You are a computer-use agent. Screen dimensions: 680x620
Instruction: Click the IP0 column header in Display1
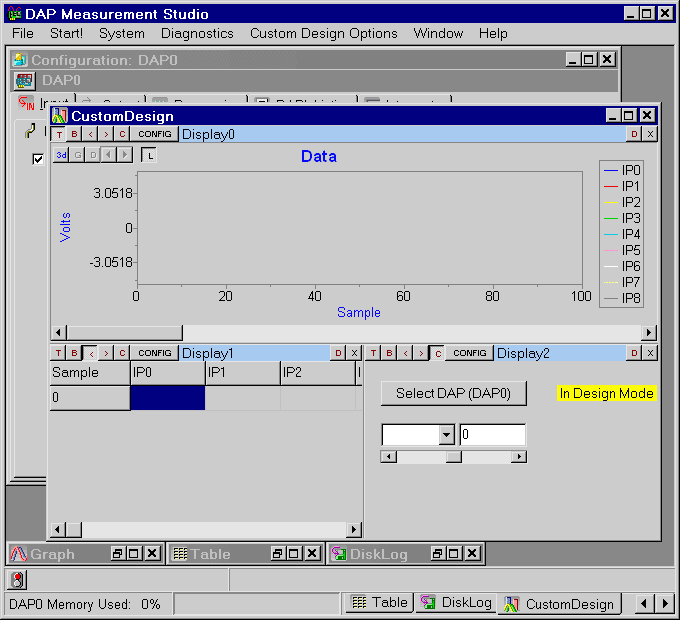tap(168, 373)
